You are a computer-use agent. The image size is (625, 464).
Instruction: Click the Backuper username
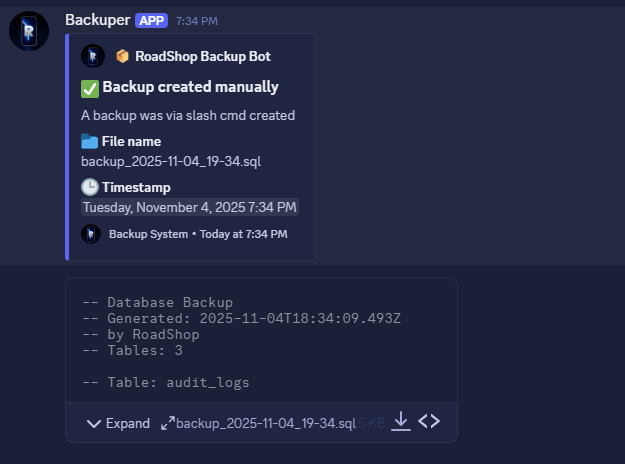click(x=98, y=20)
